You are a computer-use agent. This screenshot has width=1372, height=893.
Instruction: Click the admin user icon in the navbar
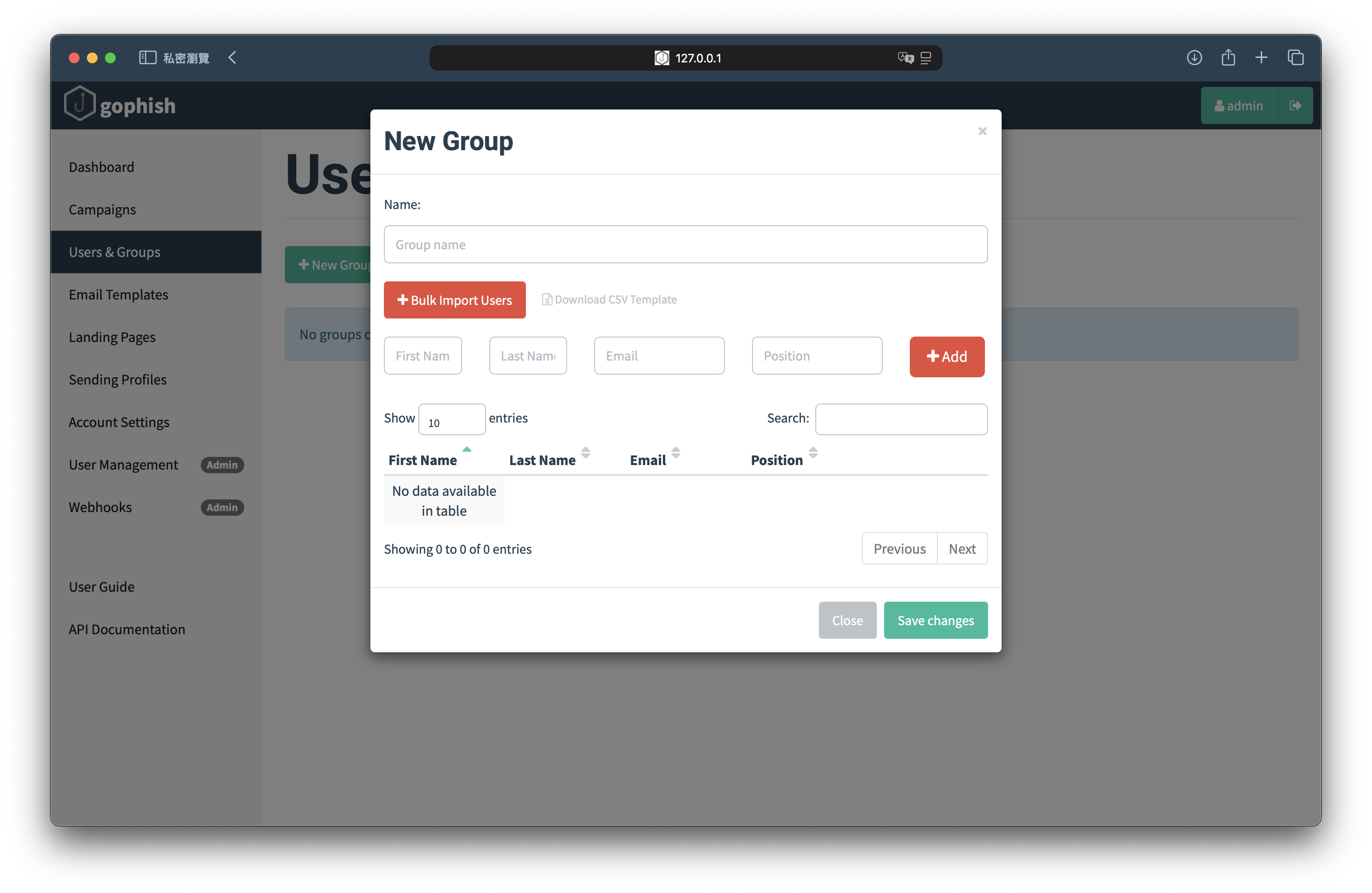1219,105
